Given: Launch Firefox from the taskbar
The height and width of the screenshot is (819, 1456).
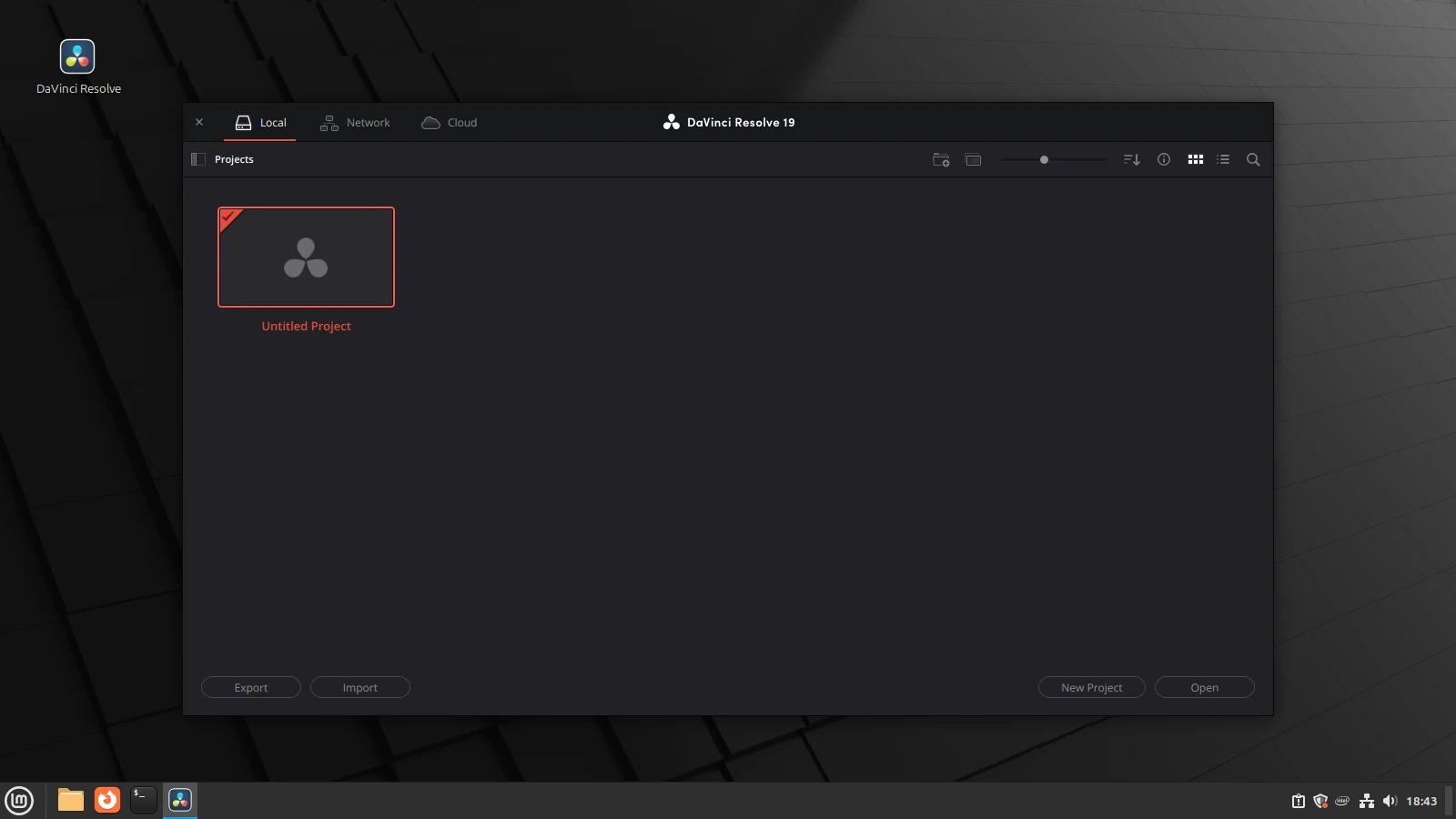Looking at the screenshot, I should (x=107, y=800).
